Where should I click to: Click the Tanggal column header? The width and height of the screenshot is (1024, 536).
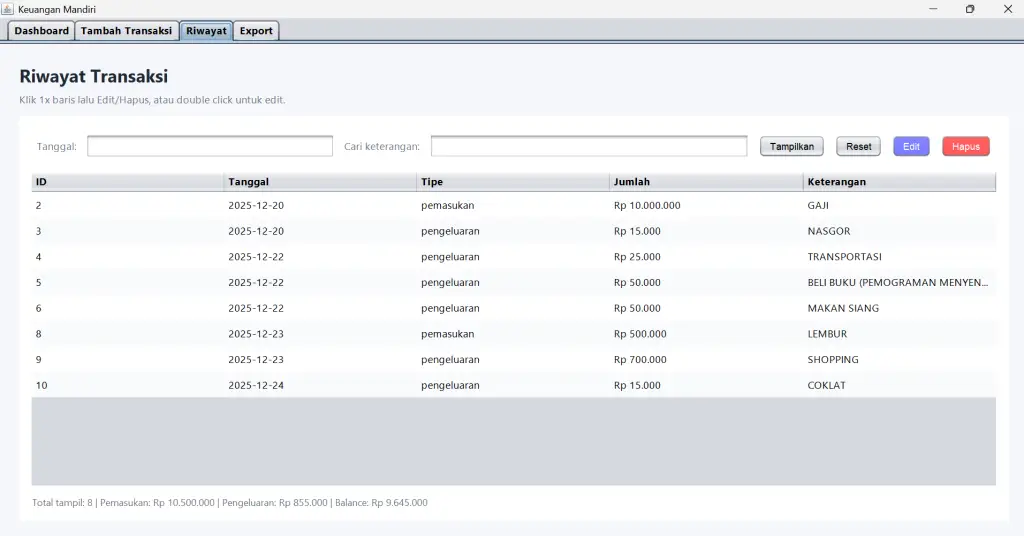pos(320,182)
